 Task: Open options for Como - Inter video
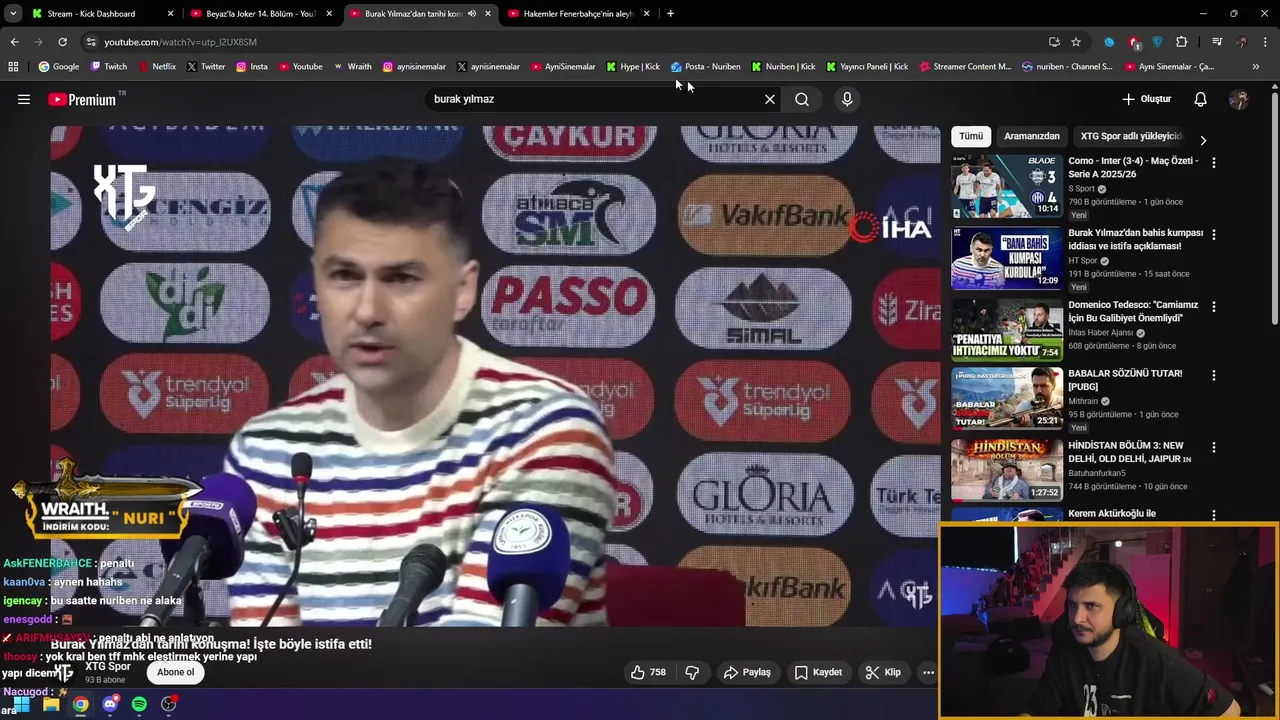tap(1214, 162)
